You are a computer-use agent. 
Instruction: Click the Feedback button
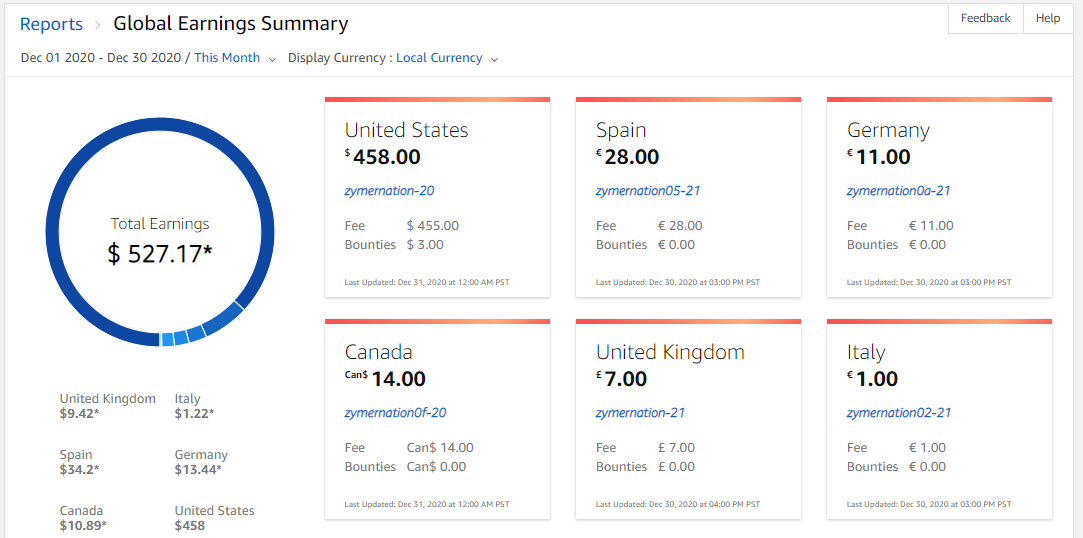tap(985, 18)
